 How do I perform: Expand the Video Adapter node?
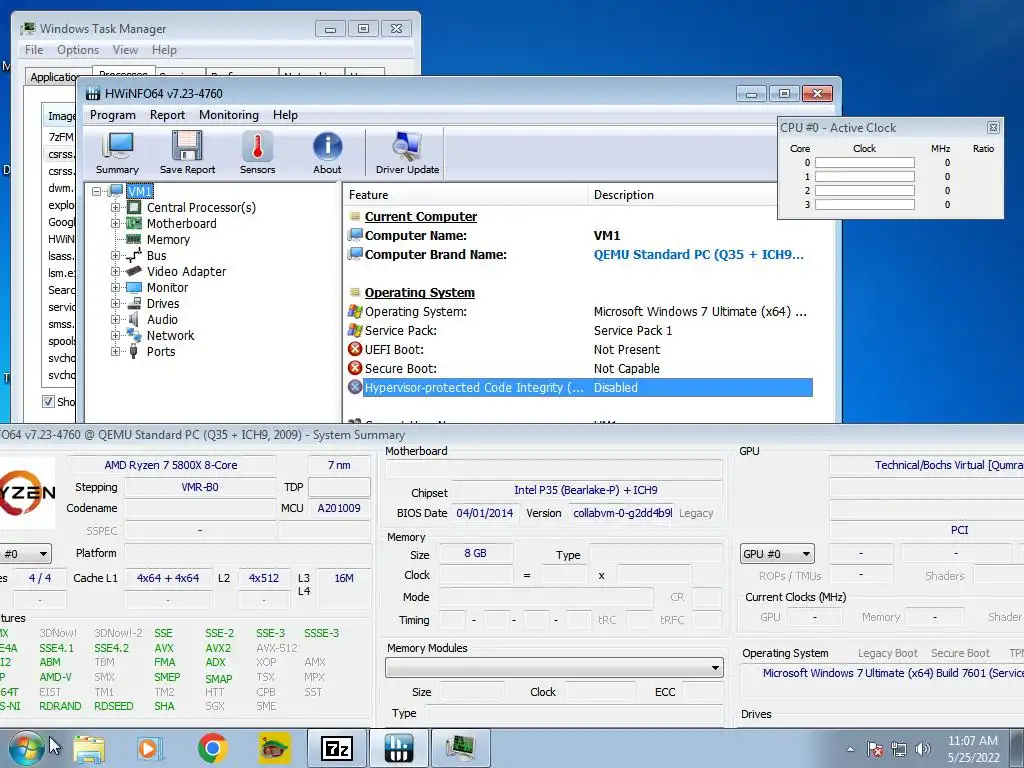(116, 272)
